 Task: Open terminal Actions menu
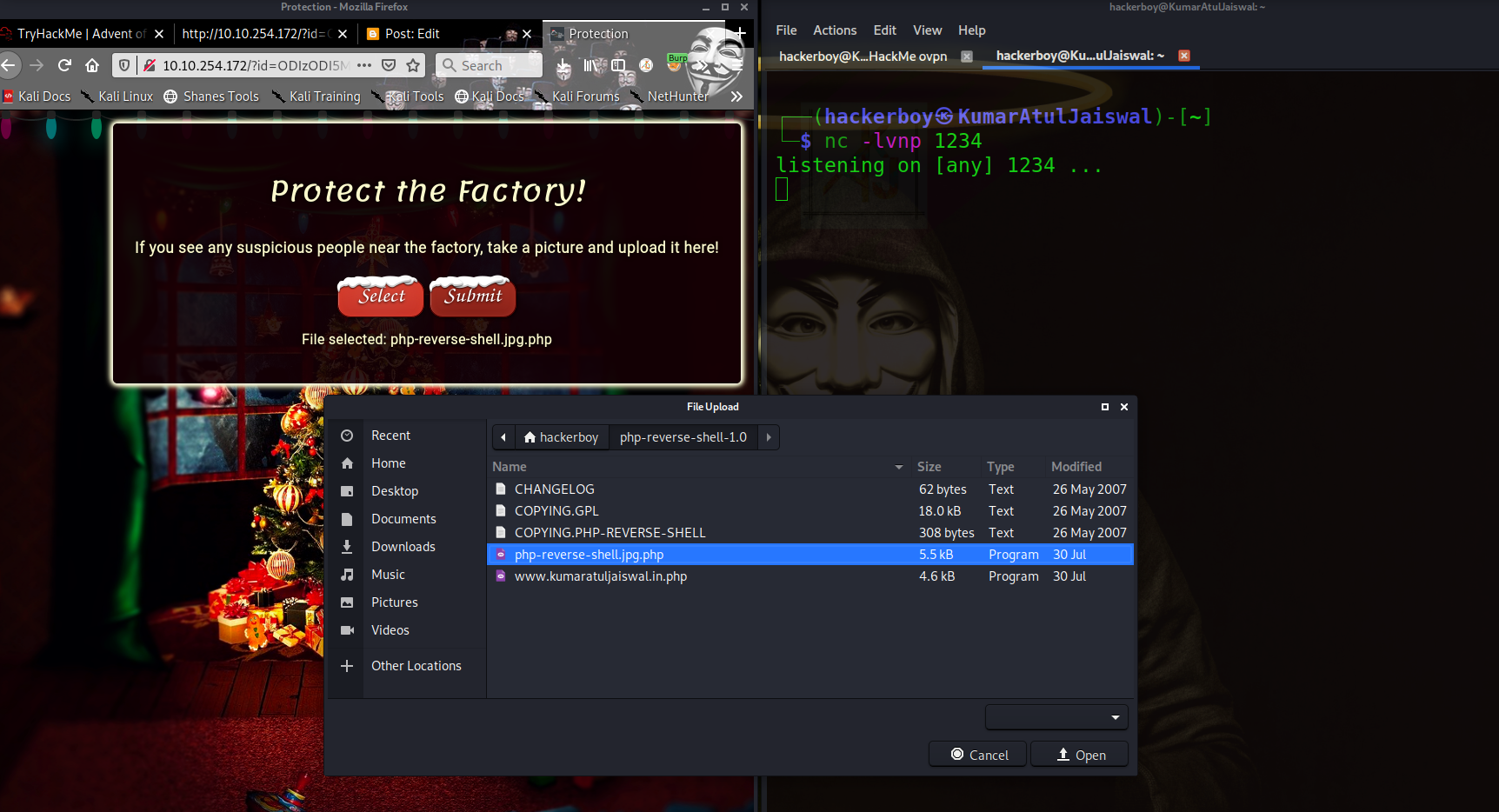(x=835, y=30)
